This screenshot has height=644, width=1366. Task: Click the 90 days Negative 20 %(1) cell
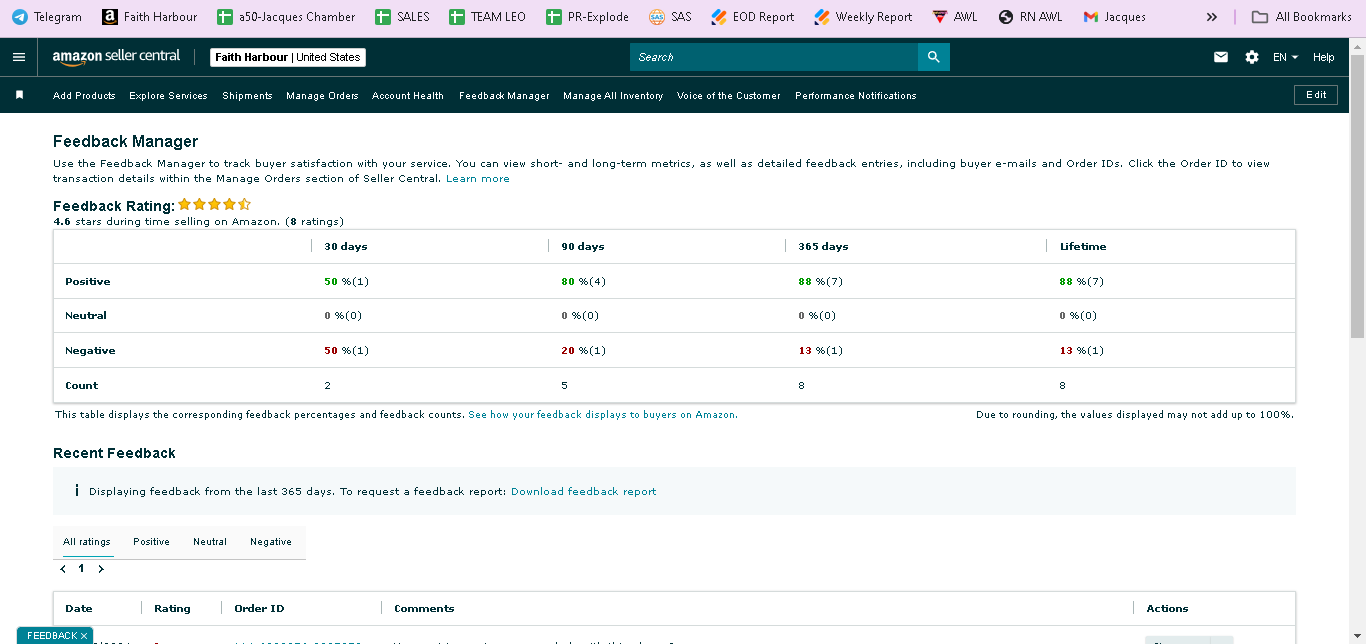click(x=584, y=351)
